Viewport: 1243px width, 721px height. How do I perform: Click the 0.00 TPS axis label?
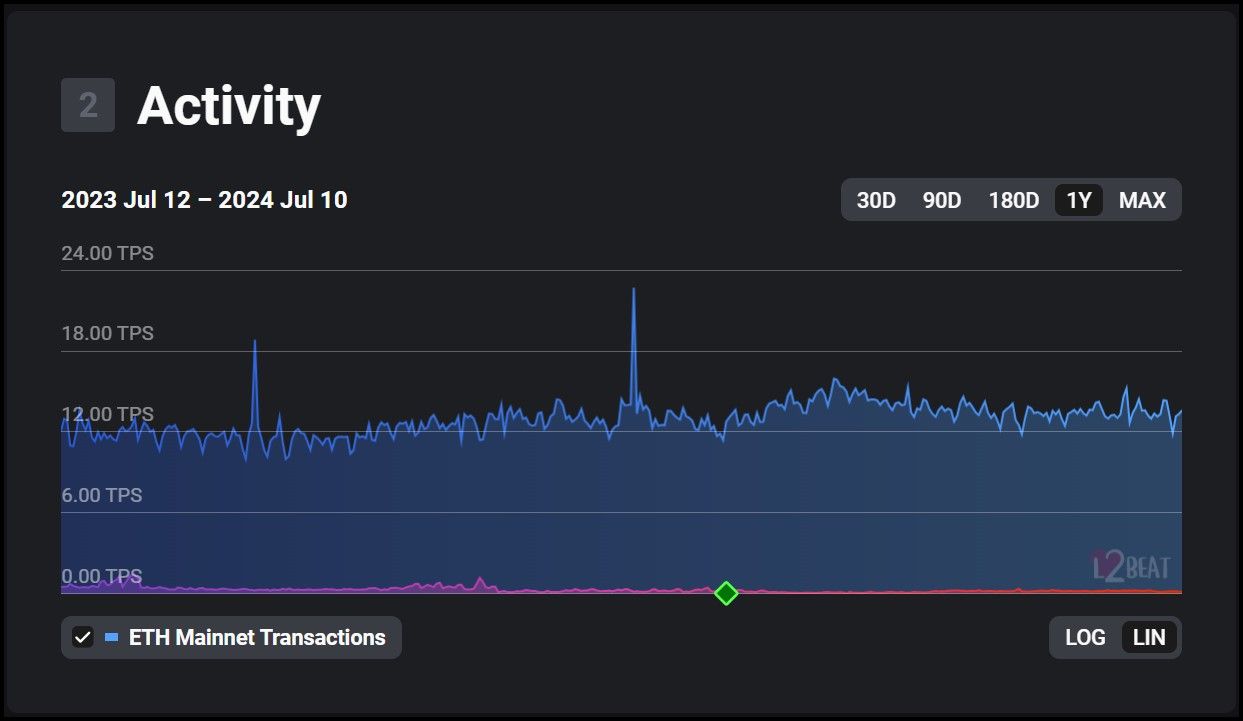tap(102, 576)
